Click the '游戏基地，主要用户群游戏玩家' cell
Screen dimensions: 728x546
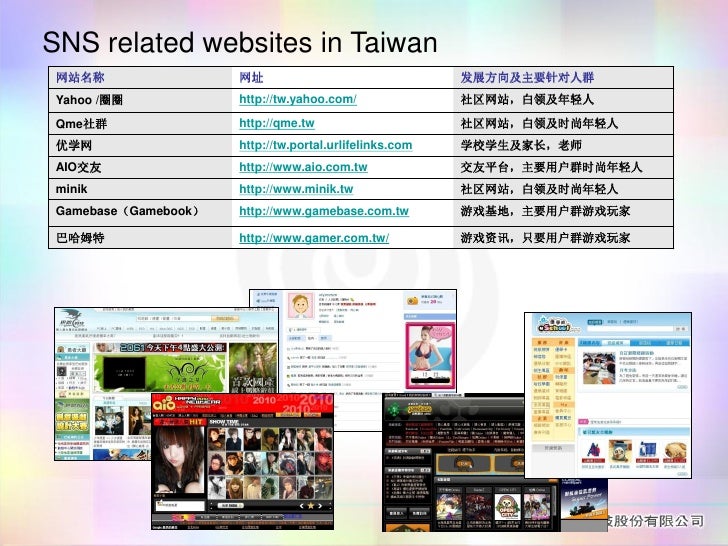pyautogui.click(x=563, y=213)
